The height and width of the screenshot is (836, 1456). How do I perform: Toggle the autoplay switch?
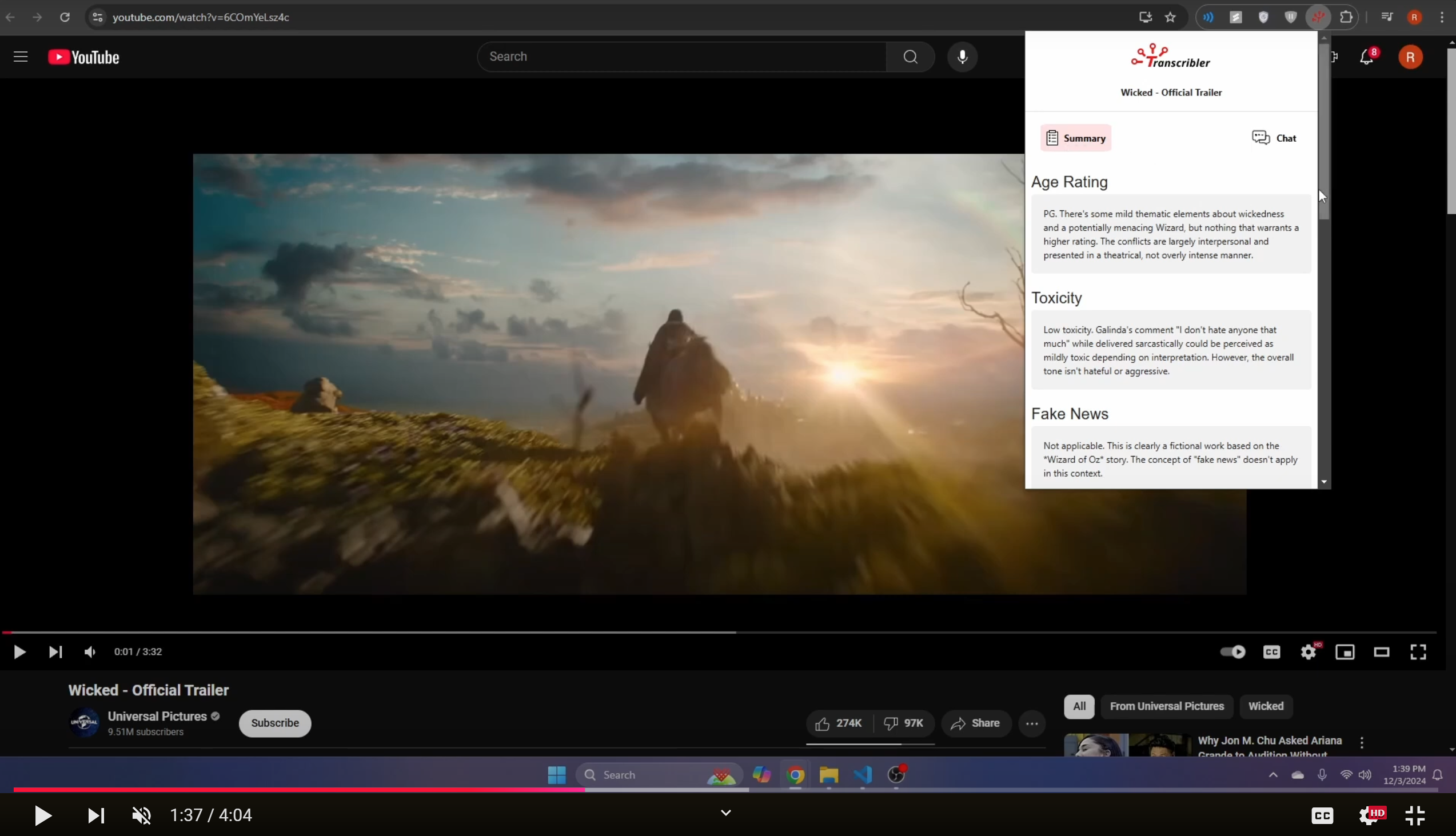(x=1232, y=651)
